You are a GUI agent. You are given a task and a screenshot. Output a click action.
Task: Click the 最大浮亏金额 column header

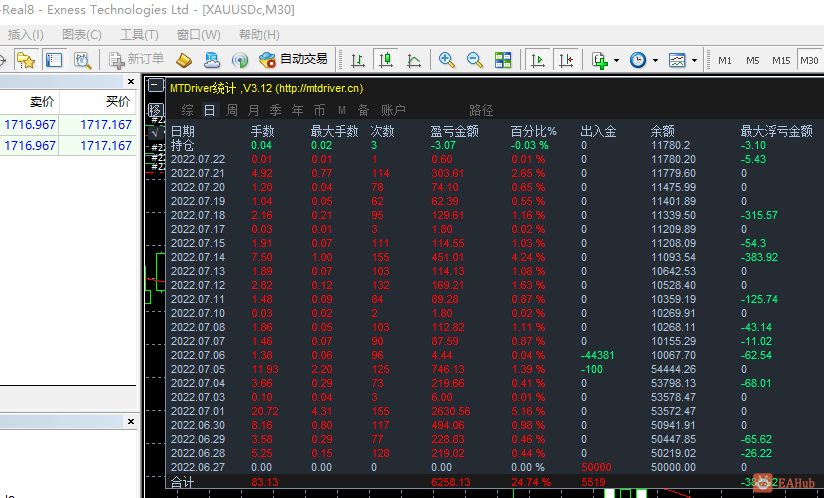[776, 131]
